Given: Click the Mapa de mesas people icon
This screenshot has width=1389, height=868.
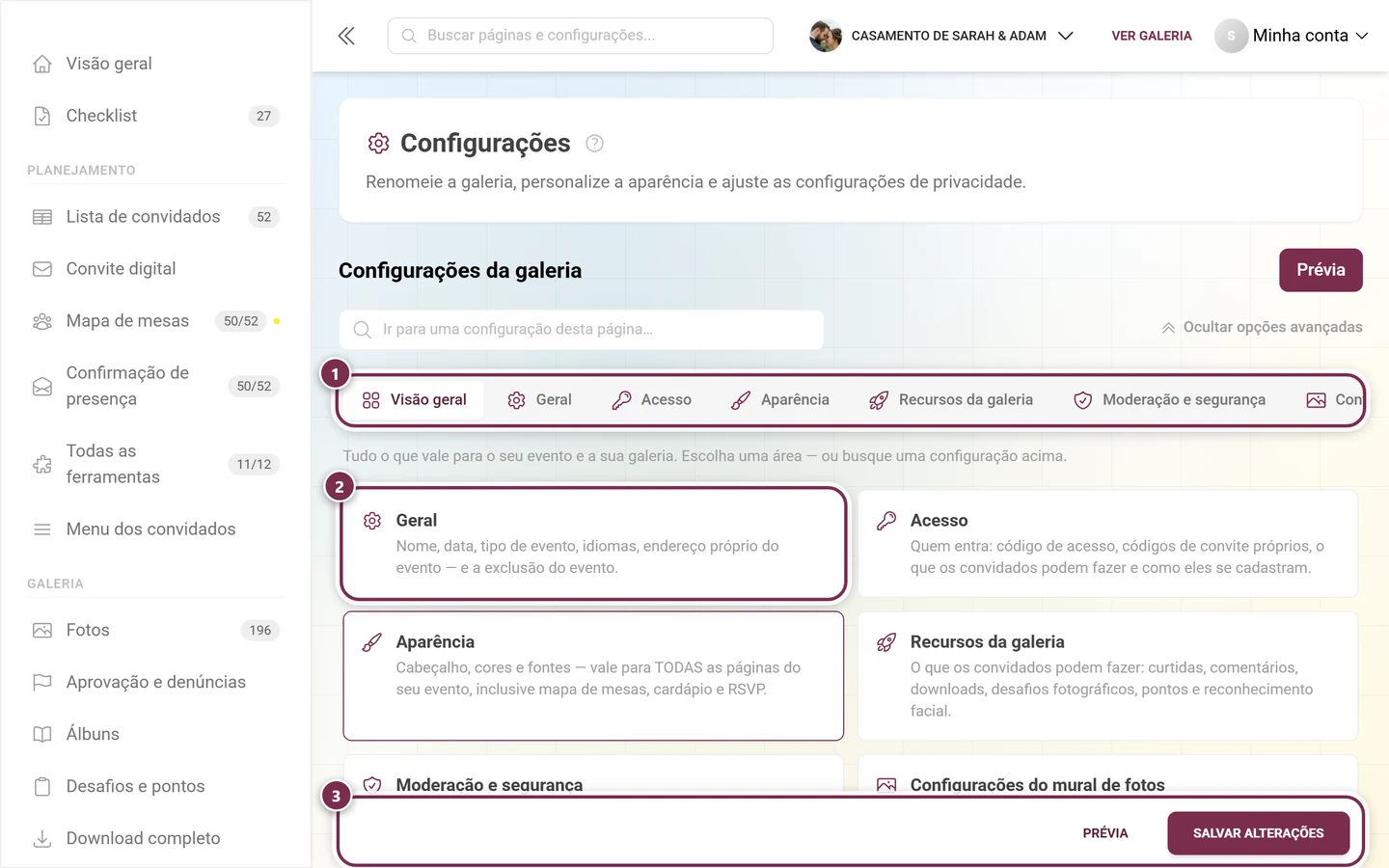Looking at the screenshot, I should click(42, 321).
